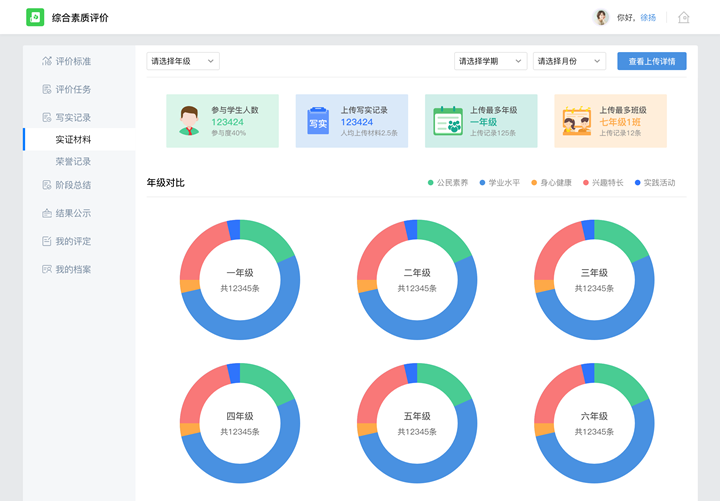Click the classroom icon in 上传最多班级 card

point(577,121)
